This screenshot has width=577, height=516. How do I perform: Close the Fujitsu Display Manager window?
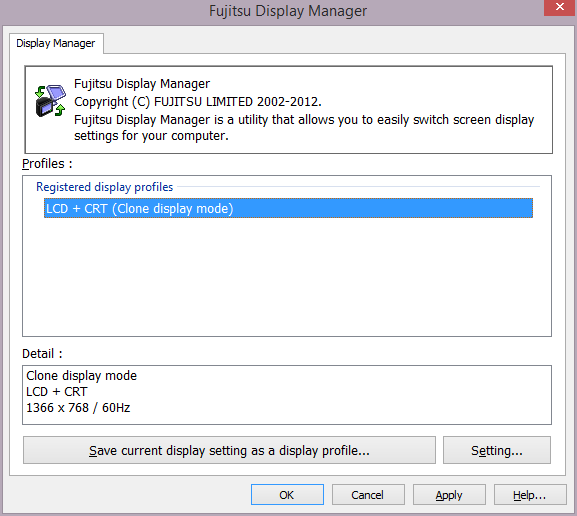[x=560, y=7]
